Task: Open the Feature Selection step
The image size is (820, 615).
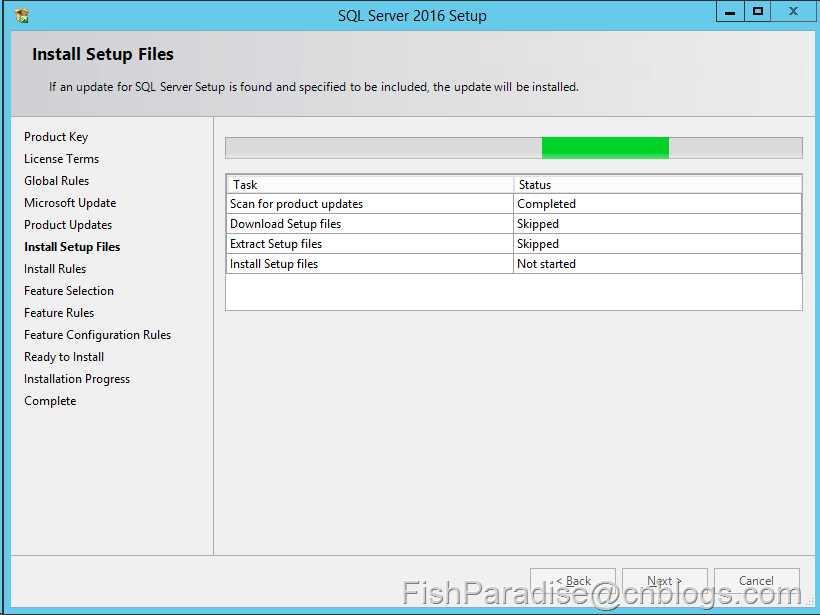Action: (x=69, y=291)
